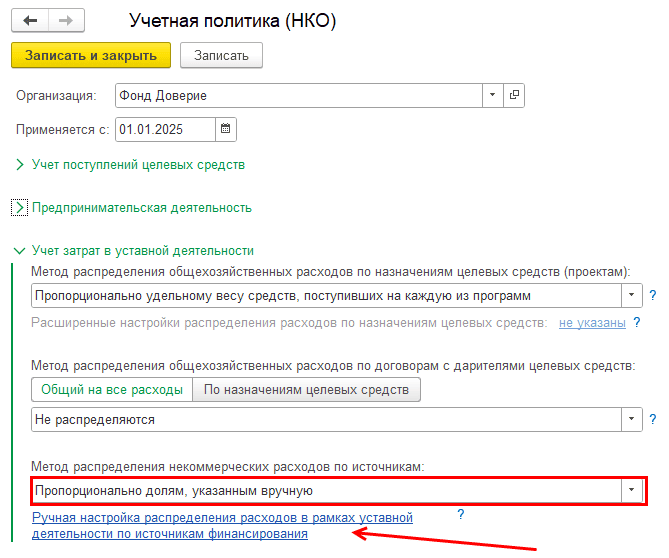Open the Организация dropdown list
669x558 pixels.
point(491,95)
